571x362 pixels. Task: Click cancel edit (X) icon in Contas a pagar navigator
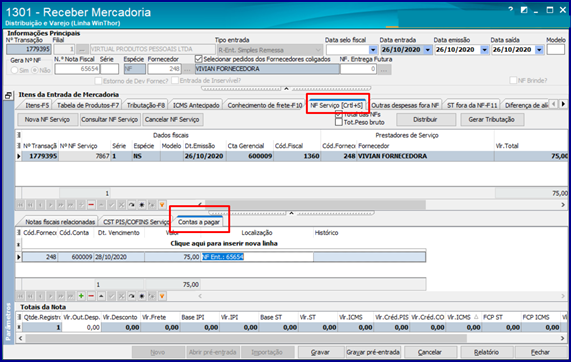pos(122,296)
